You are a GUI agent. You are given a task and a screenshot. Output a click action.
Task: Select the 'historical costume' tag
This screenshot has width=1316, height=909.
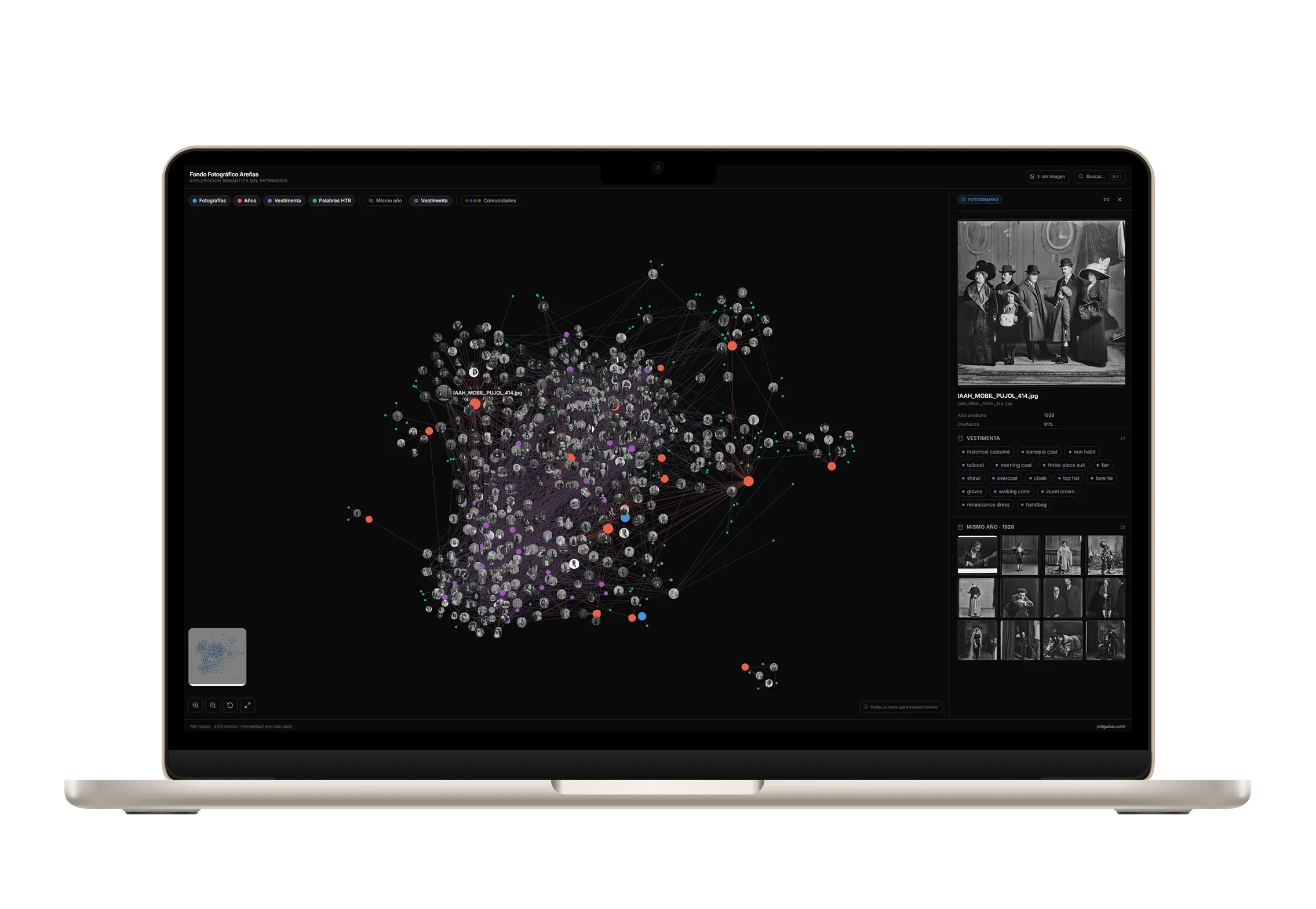coord(985,452)
